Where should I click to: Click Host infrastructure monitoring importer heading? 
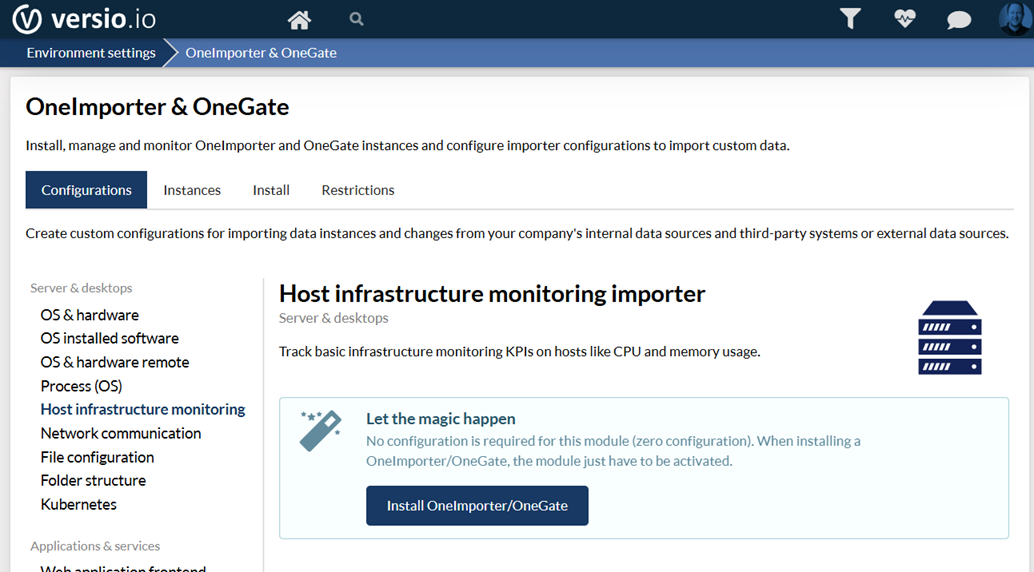coord(492,294)
